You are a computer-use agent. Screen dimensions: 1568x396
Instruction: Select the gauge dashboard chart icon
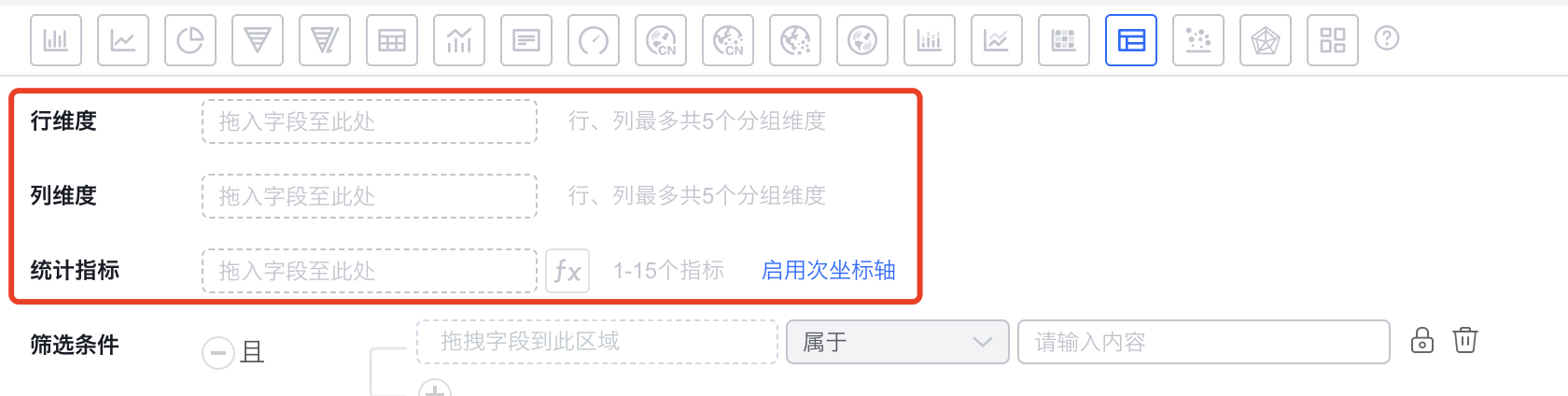coord(594,40)
